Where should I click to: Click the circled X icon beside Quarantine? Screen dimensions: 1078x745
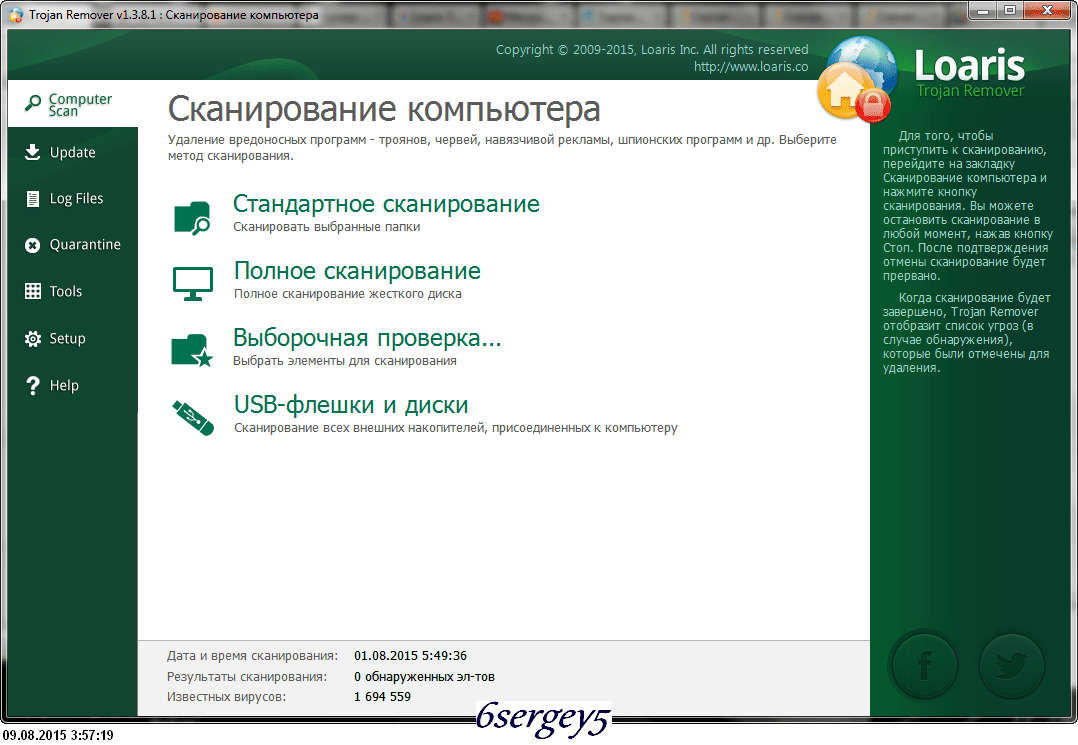click(x=32, y=245)
